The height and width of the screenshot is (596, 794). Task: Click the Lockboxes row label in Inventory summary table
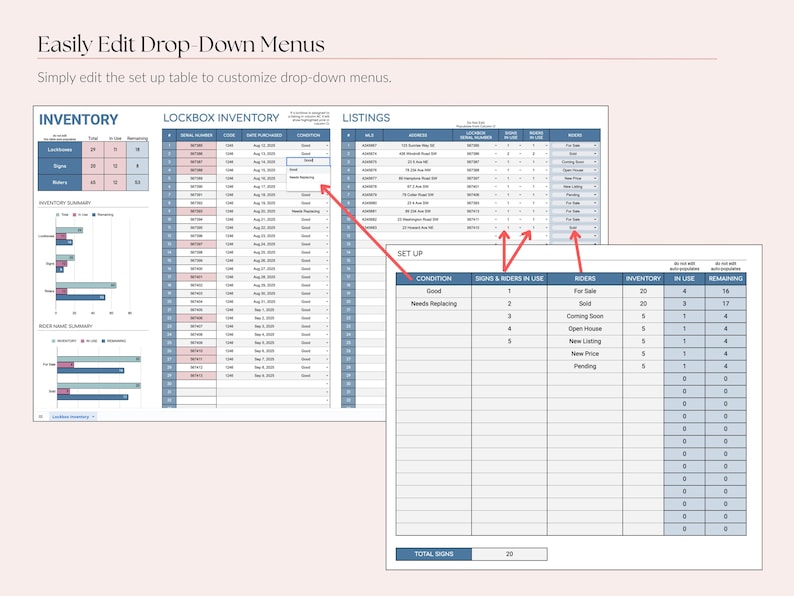[x=60, y=150]
